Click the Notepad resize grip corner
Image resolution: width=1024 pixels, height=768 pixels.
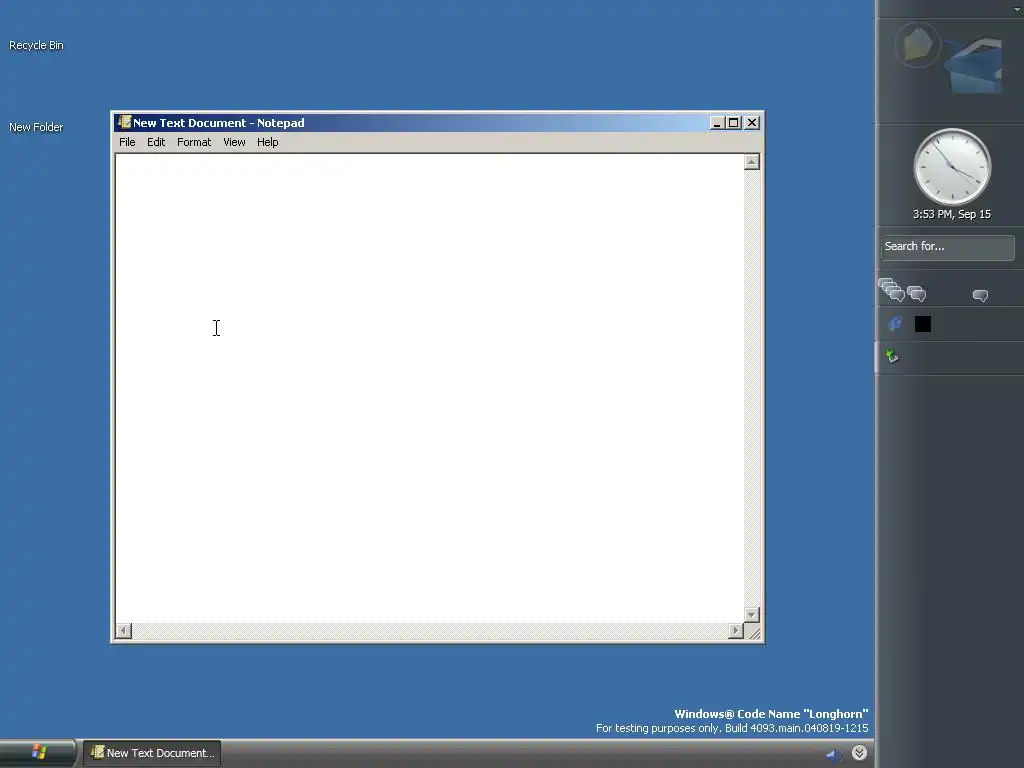pyautogui.click(x=752, y=631)
